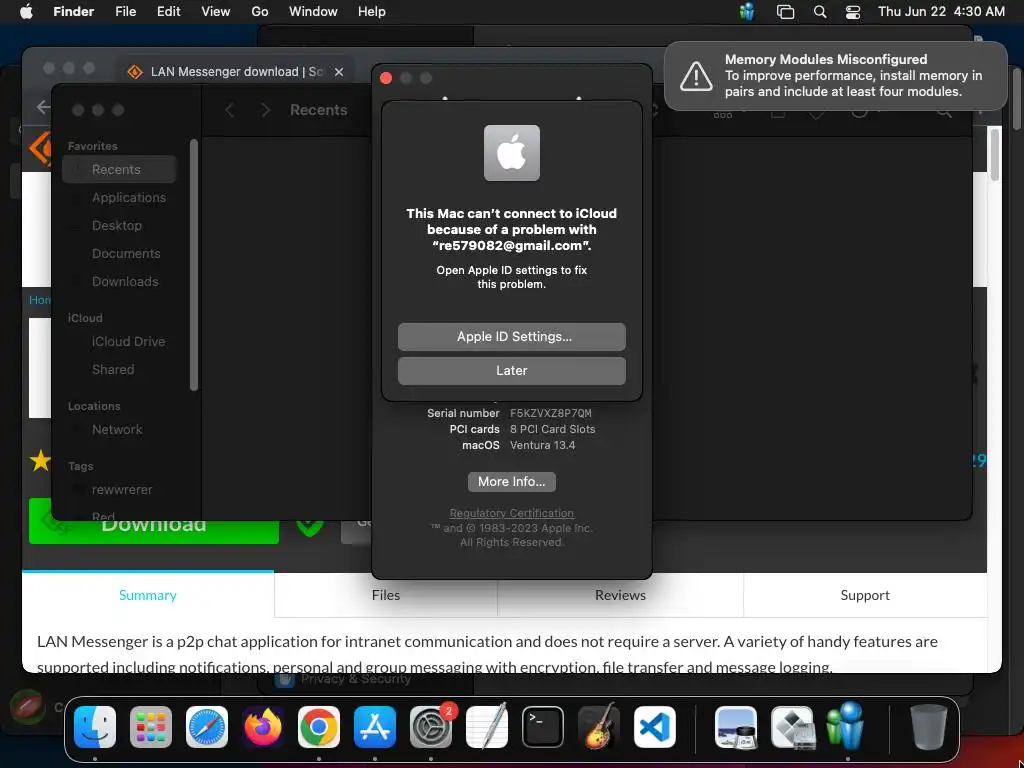Image resolution: width=1024 pixels, height=768 pixels.
Task: Open the Trash in the Dock
Action: pyautogui.click(x=929, y=727)
